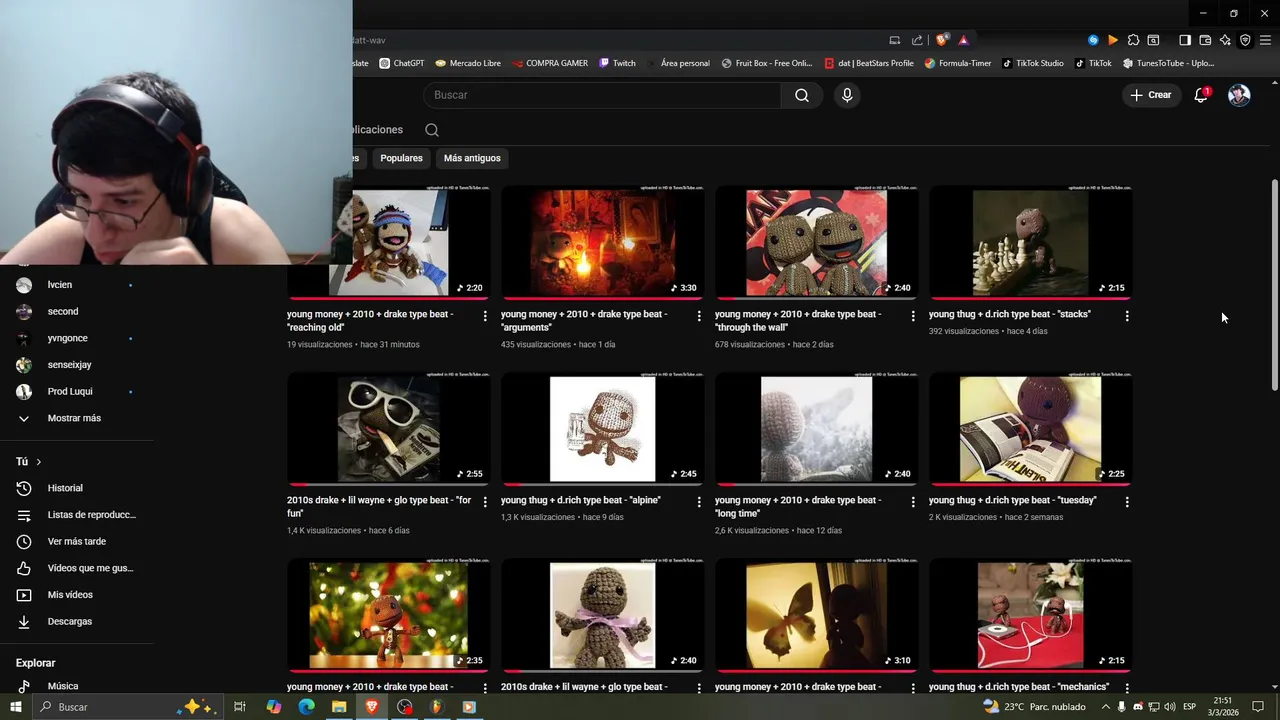Open Brave Shields lion icon in address bar
This screenshot has height=720, width=1280.
pos(942,40)
